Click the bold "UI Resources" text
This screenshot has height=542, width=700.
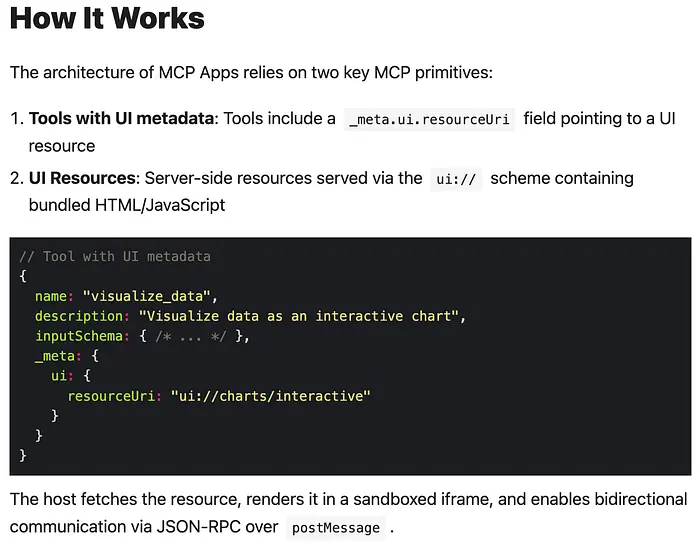tap(82, 179)
